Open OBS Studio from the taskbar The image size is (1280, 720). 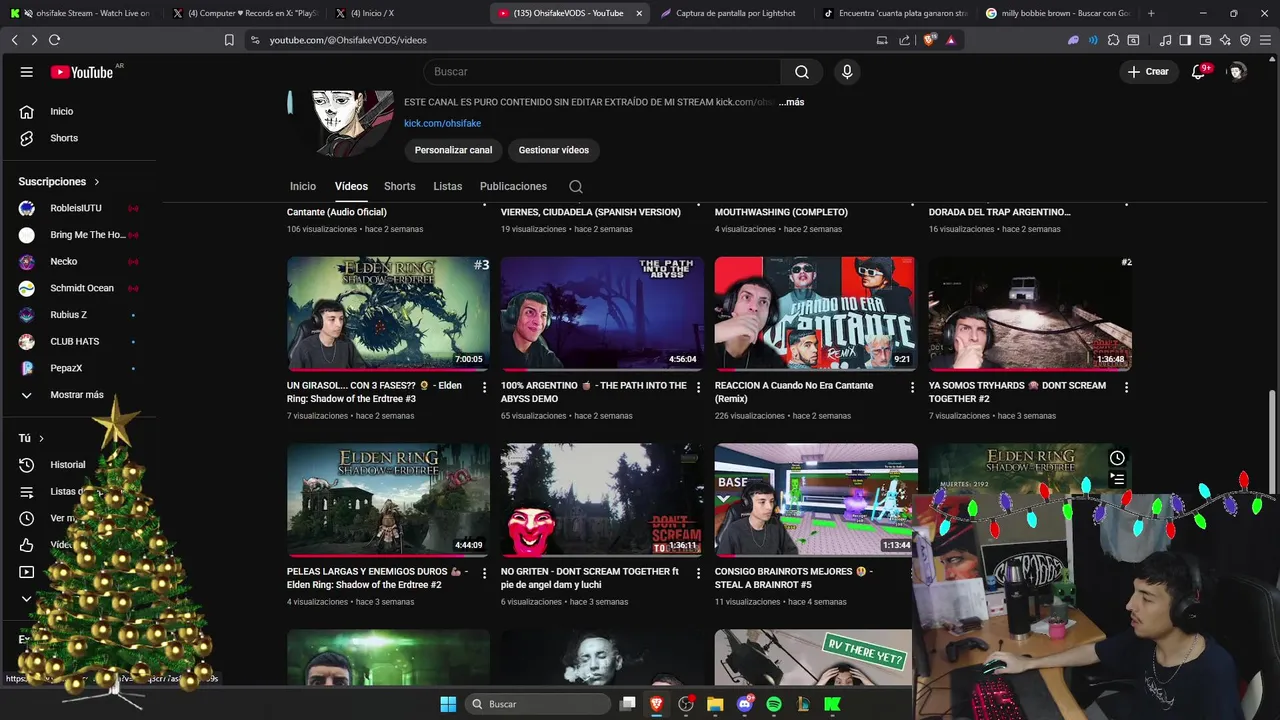686,704
